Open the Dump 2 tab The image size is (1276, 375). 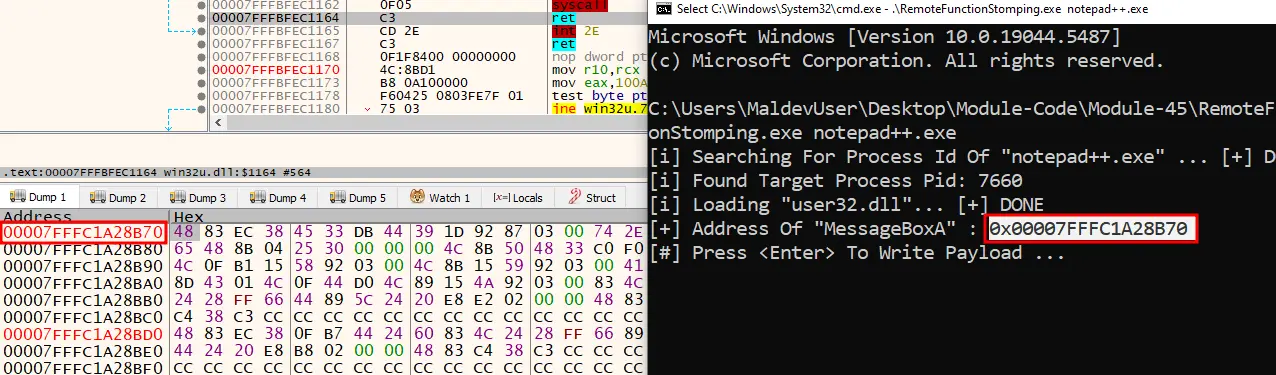(119, 198)
